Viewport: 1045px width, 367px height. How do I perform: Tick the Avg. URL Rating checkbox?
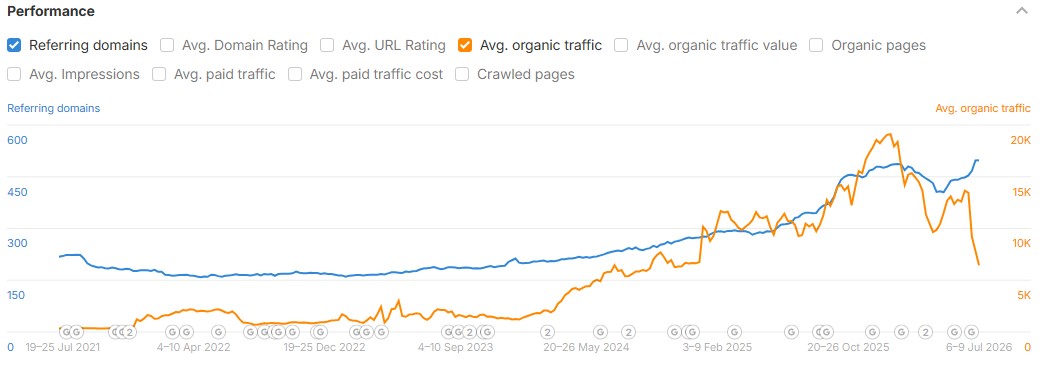coord(327,45)
